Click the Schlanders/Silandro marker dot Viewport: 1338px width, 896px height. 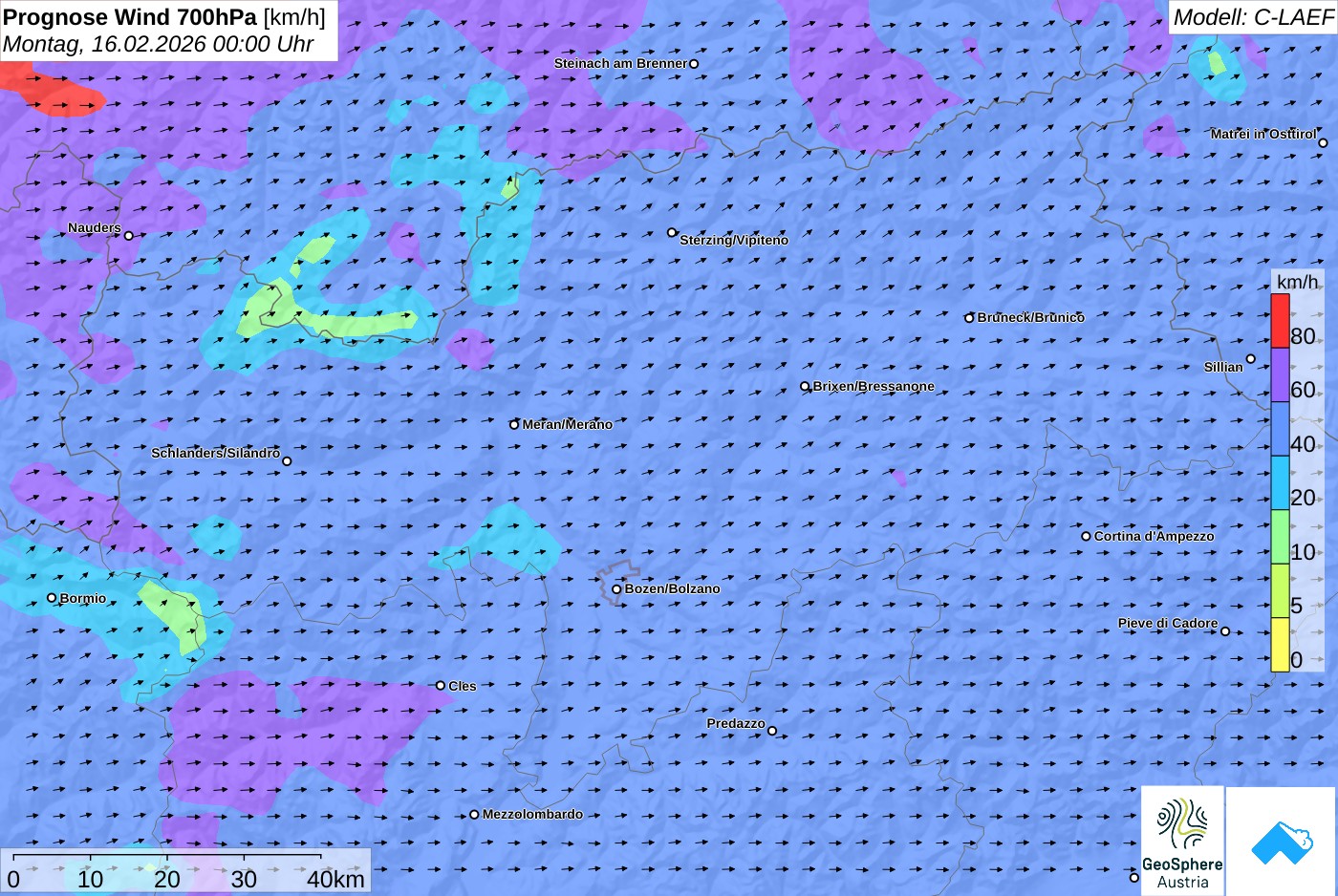coord(287,461)
